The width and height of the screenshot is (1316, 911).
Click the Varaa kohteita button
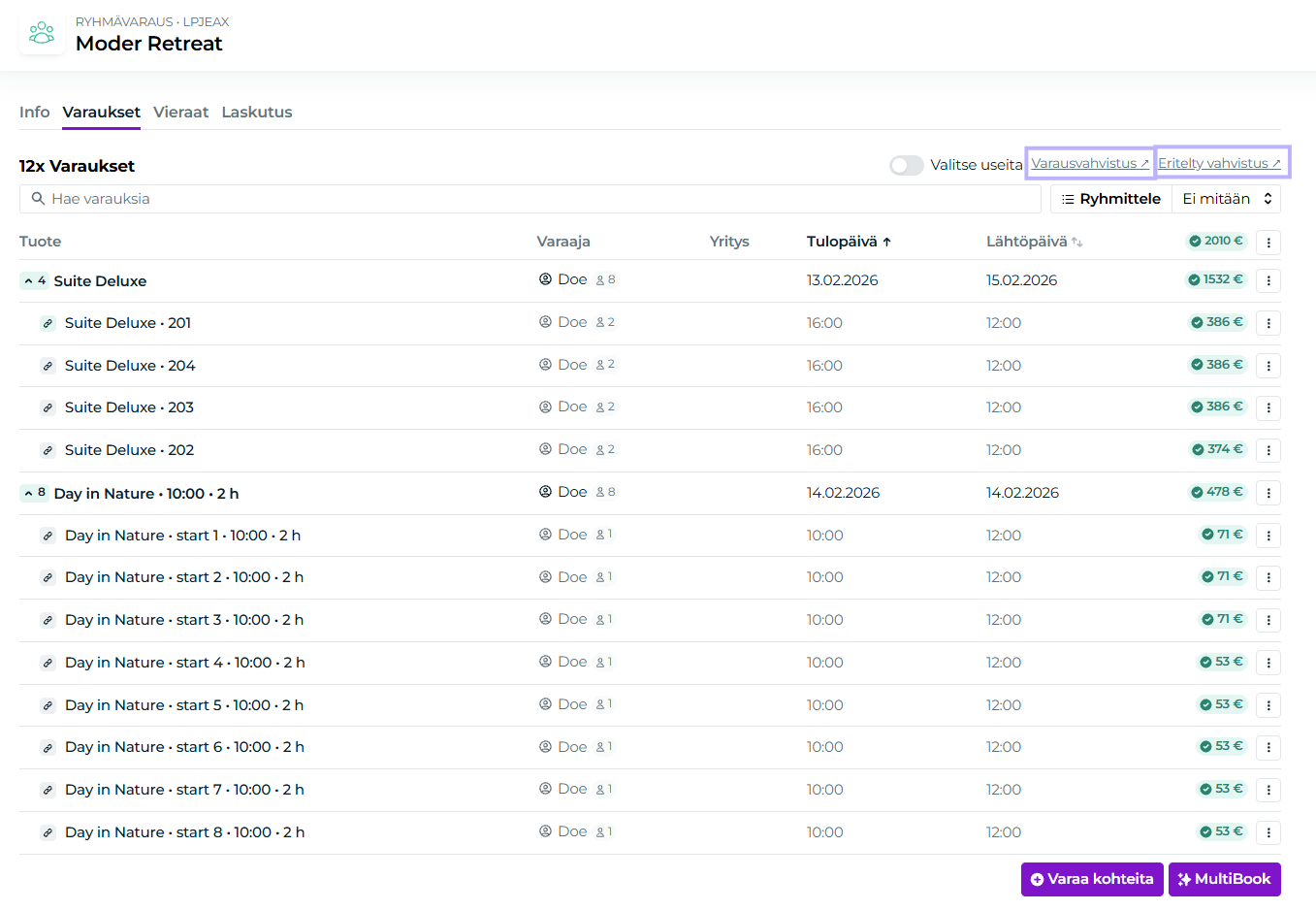coord(1091,879)
